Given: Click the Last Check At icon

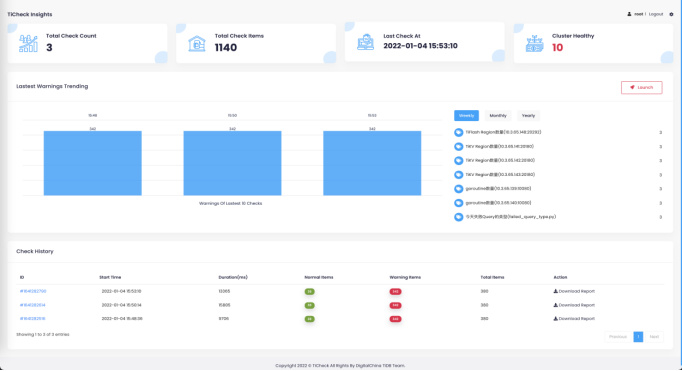Looking at the screenshot, I should pos(365,42).
